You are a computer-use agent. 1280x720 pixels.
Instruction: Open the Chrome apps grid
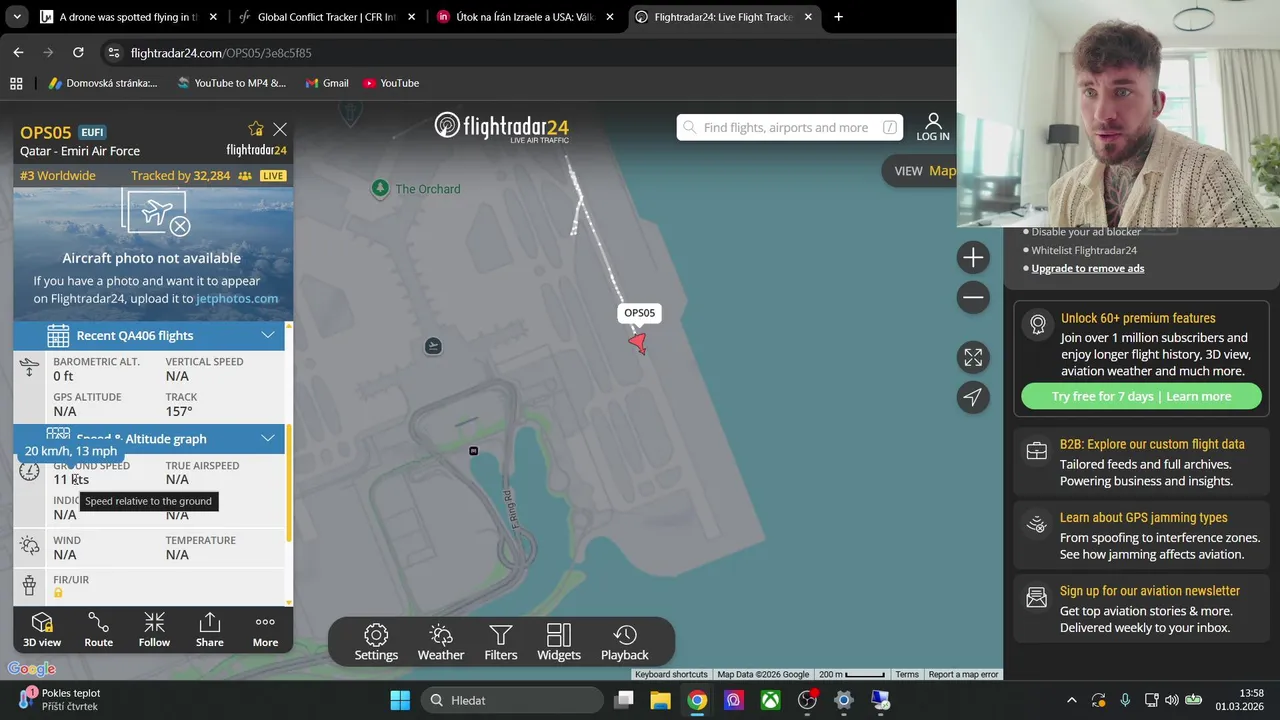coord(16,83)
